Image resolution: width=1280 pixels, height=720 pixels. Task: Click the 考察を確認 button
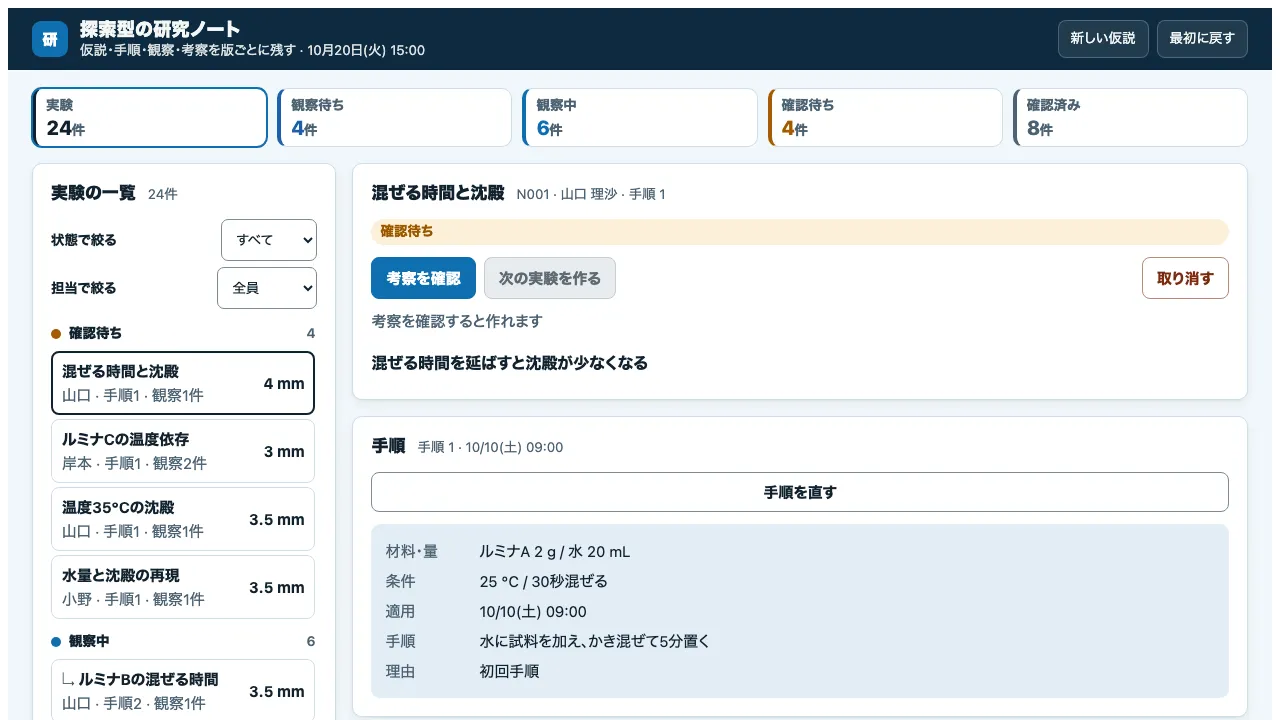(x=423, y=278)
